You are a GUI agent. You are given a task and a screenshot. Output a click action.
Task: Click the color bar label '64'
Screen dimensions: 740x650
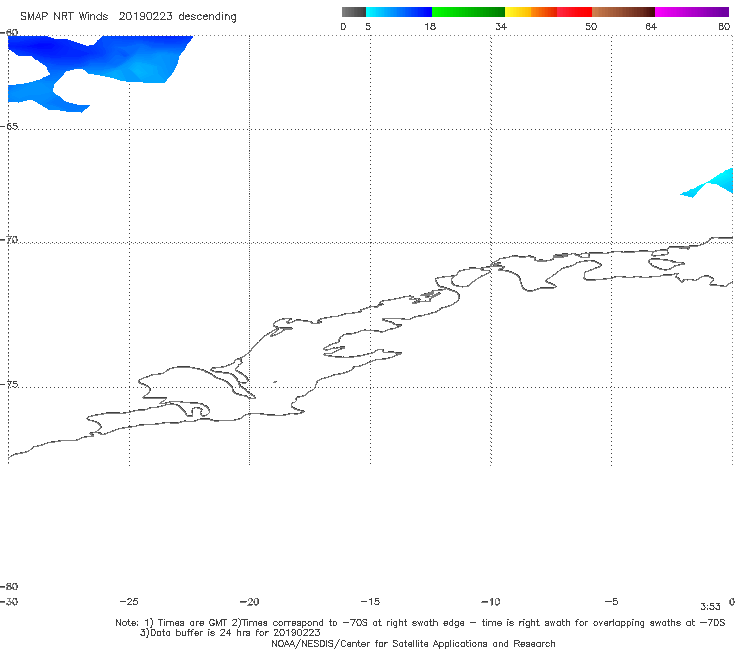point(651,26)
